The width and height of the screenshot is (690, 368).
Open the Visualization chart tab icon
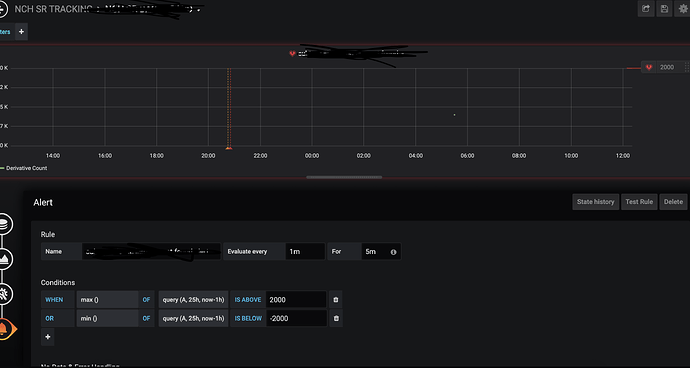(4, 259)
